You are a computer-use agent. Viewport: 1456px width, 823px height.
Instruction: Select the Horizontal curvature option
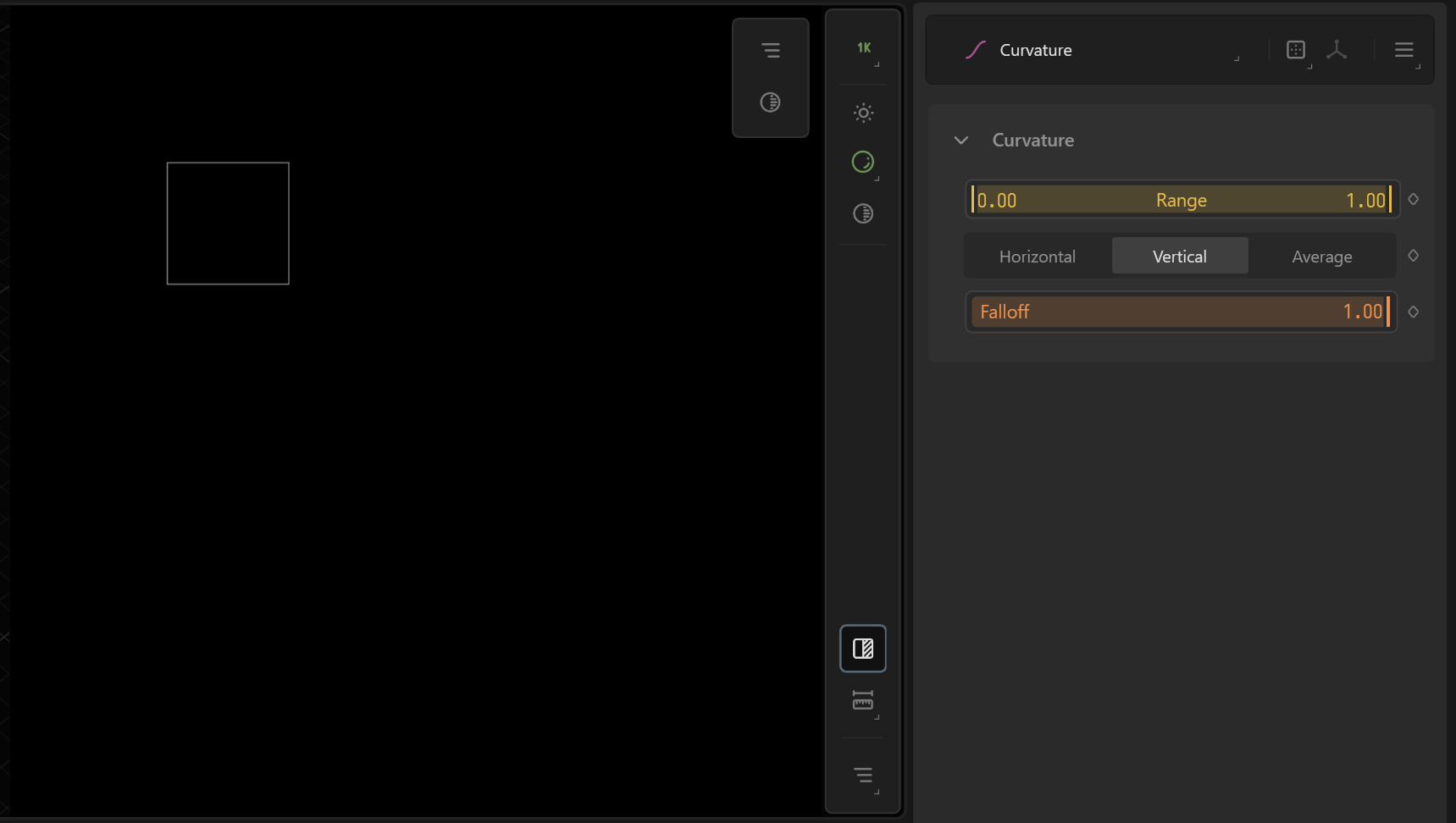[1037, 257]
